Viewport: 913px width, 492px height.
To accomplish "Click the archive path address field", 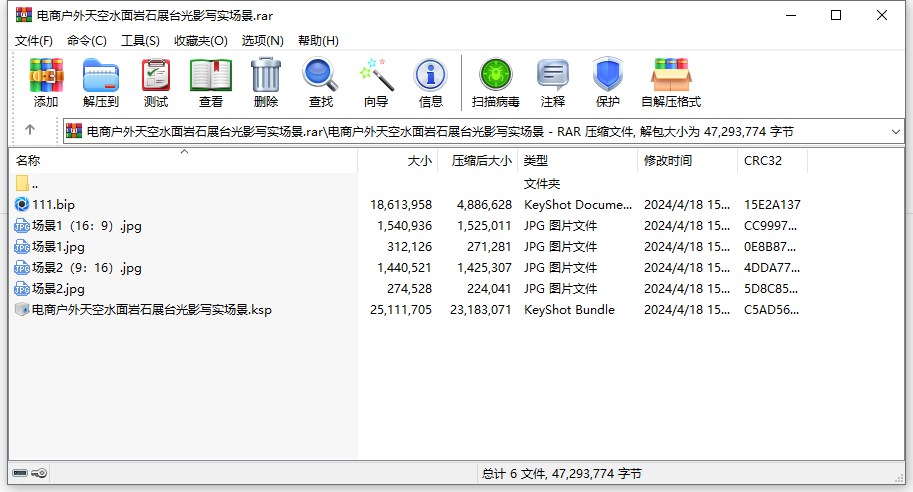I will (x=483, y=132).
